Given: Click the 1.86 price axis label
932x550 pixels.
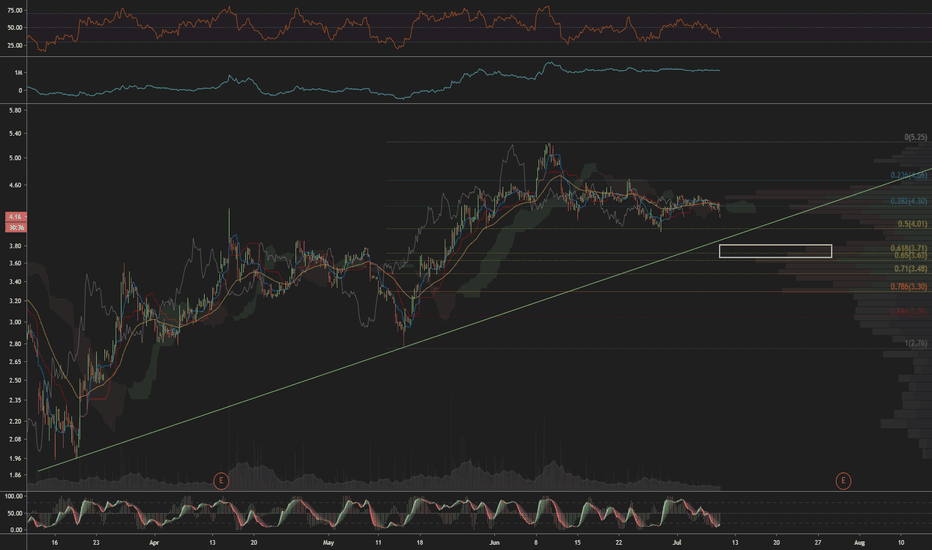Looking at the screenshot, I should pyautogui.click(x=15, y=475).
